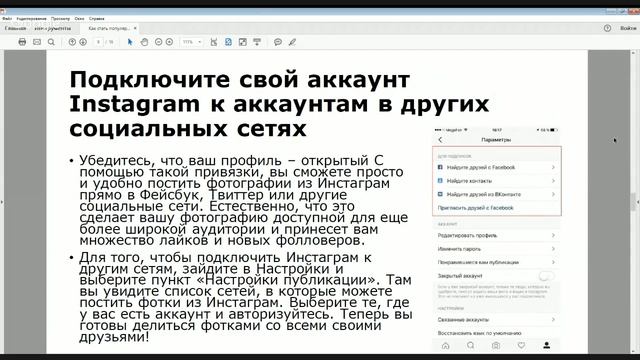Select the arrow selection tool
640x360 pixels.
click(130, 42)
